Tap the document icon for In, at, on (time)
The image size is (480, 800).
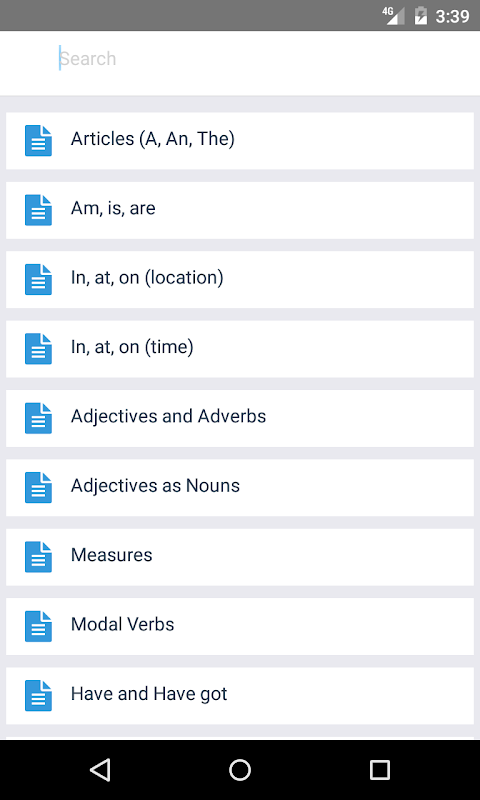click(x=38, y=348)
